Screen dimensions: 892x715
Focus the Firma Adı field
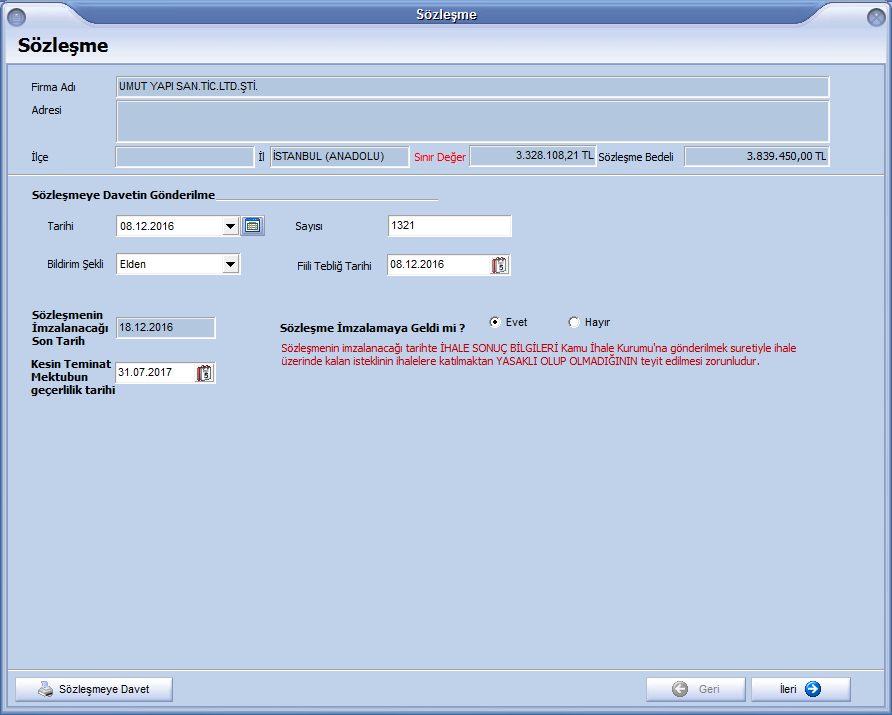472,87
